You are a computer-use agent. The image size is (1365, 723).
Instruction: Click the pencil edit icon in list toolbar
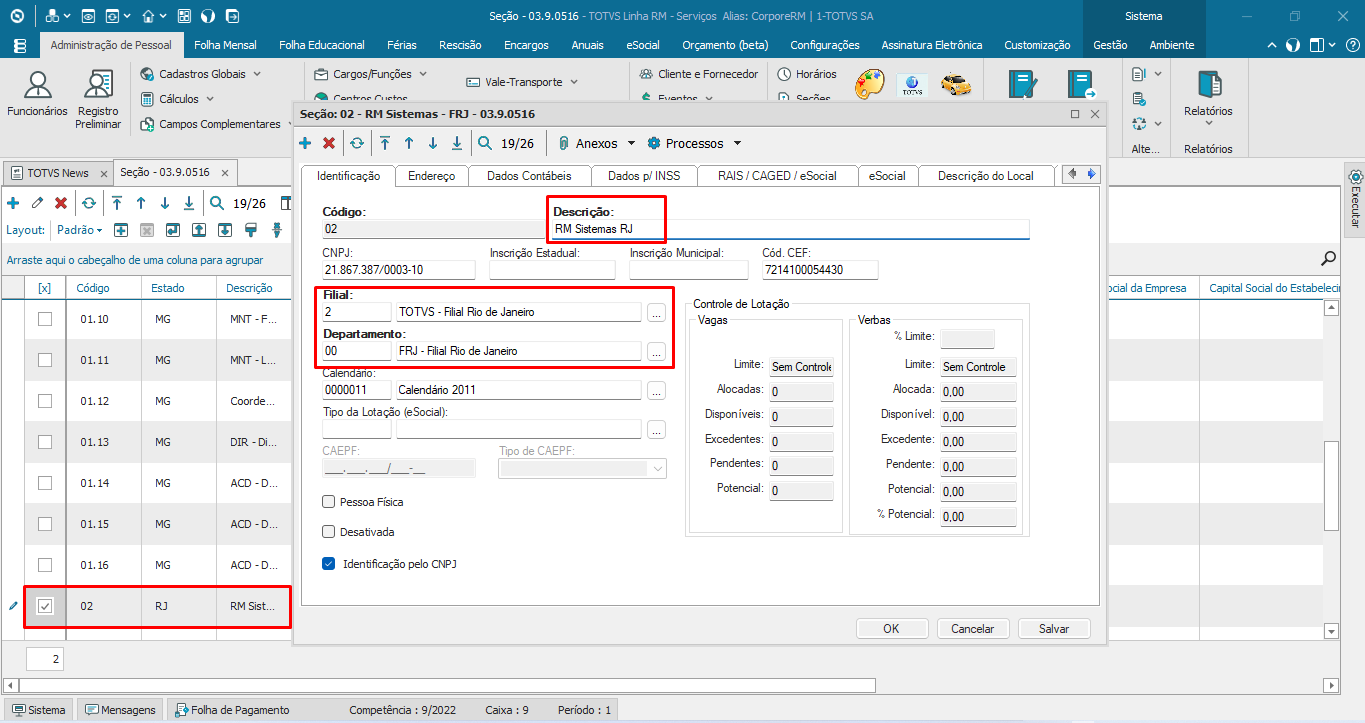coord(37,203)
